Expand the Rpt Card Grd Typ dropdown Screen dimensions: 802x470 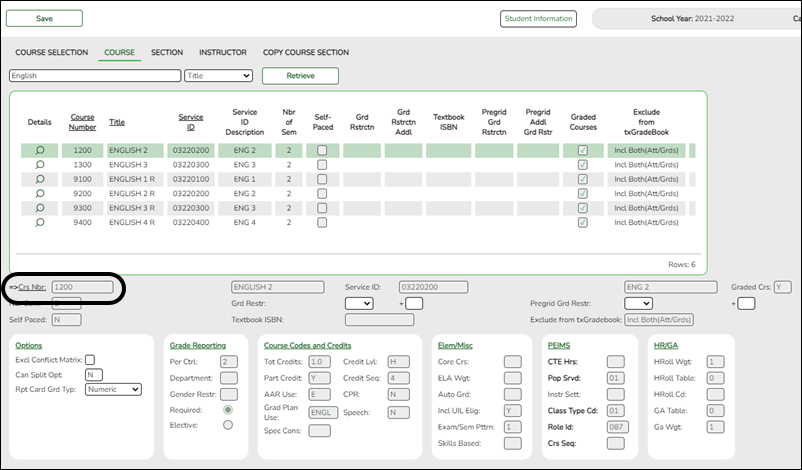pos(113,389)
